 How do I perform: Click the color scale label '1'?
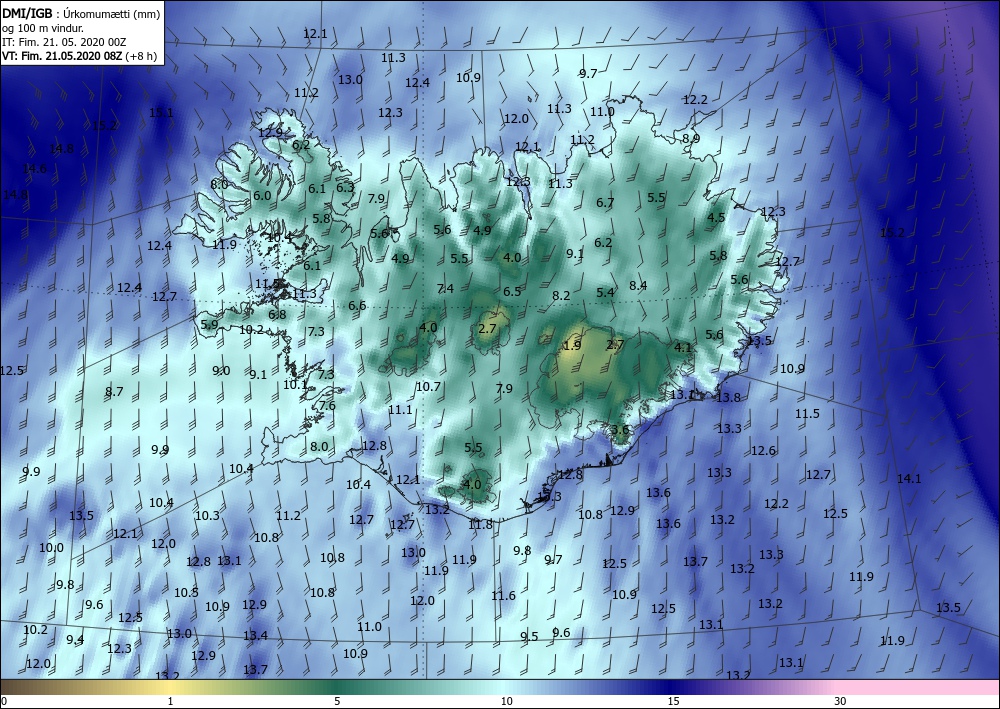[170, 701]
